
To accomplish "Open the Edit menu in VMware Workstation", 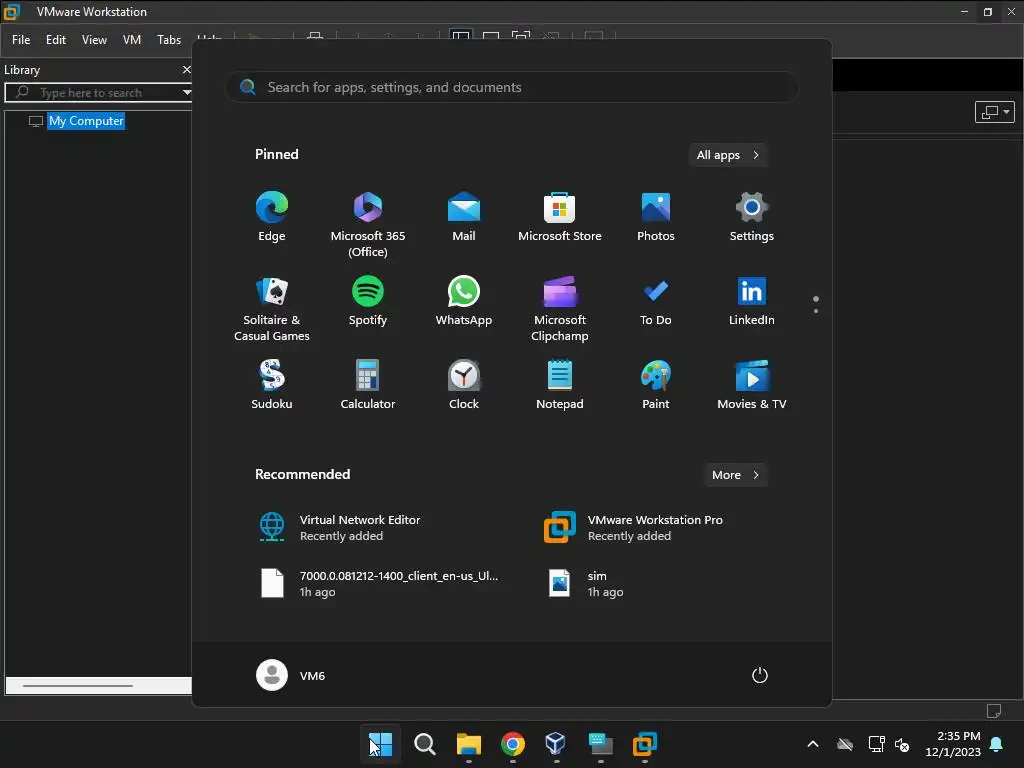I will tap(56, 40).
